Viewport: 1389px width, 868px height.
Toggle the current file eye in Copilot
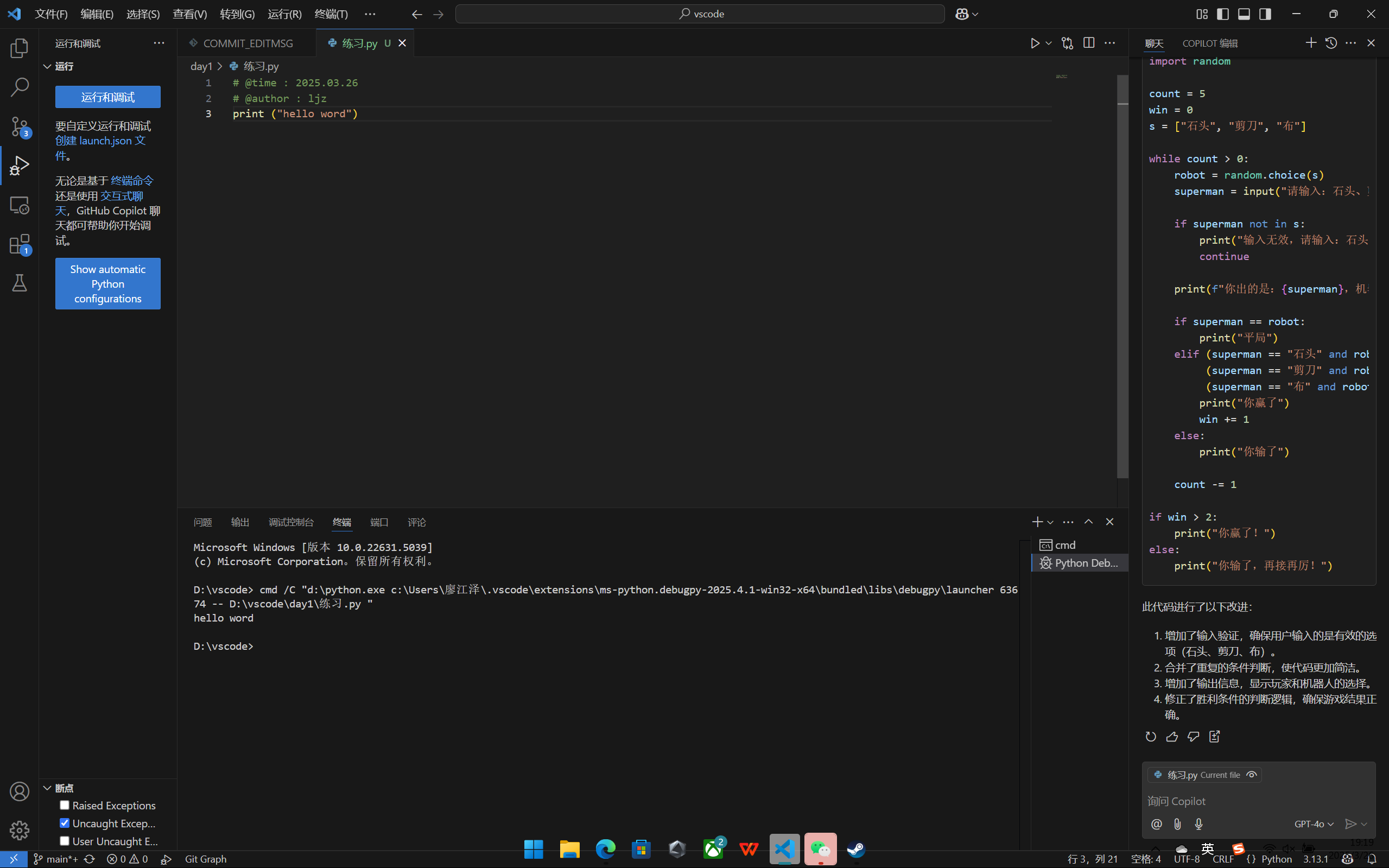click(1251, 775)
